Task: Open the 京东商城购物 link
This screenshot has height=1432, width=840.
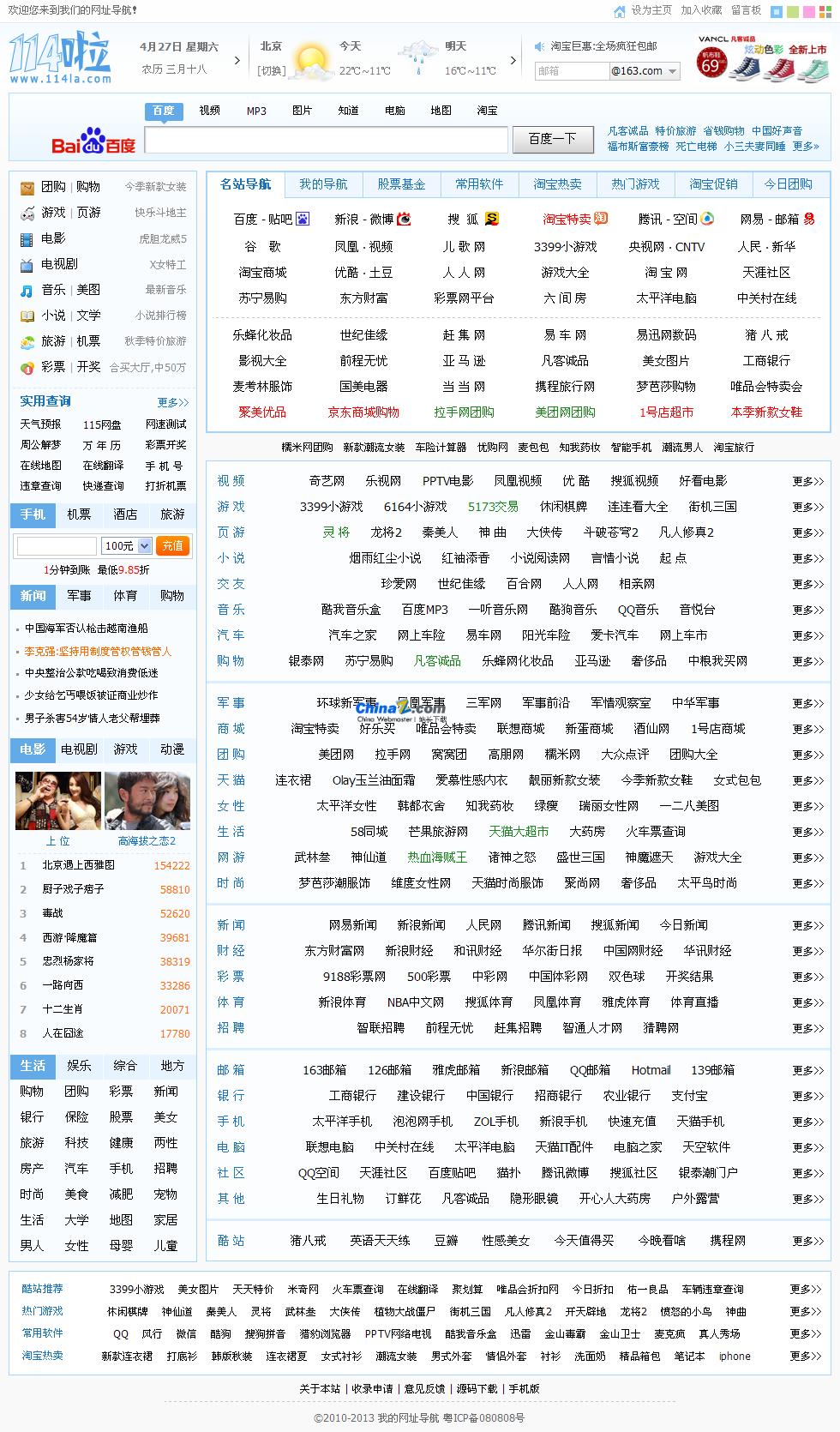Action: [363, 412]
